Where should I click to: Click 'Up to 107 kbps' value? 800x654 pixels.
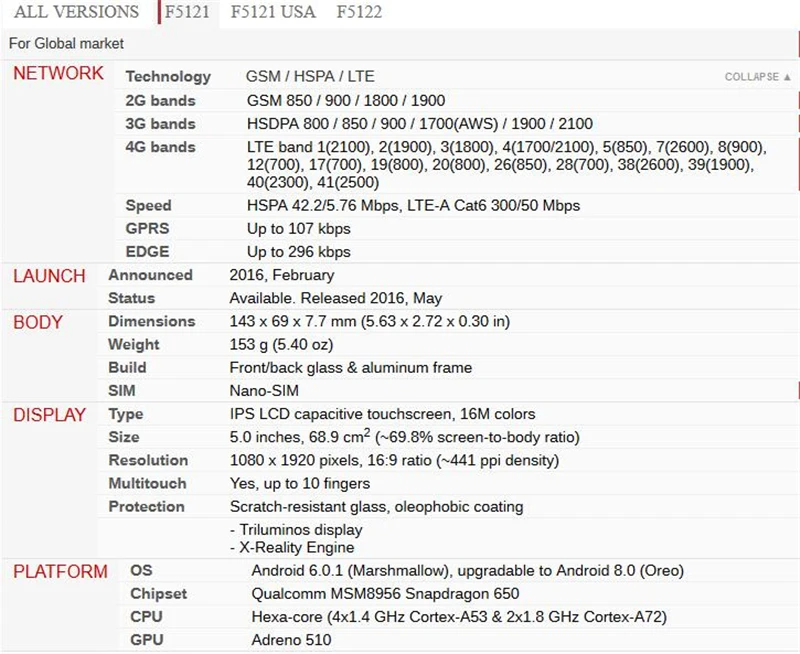(299, 229)
